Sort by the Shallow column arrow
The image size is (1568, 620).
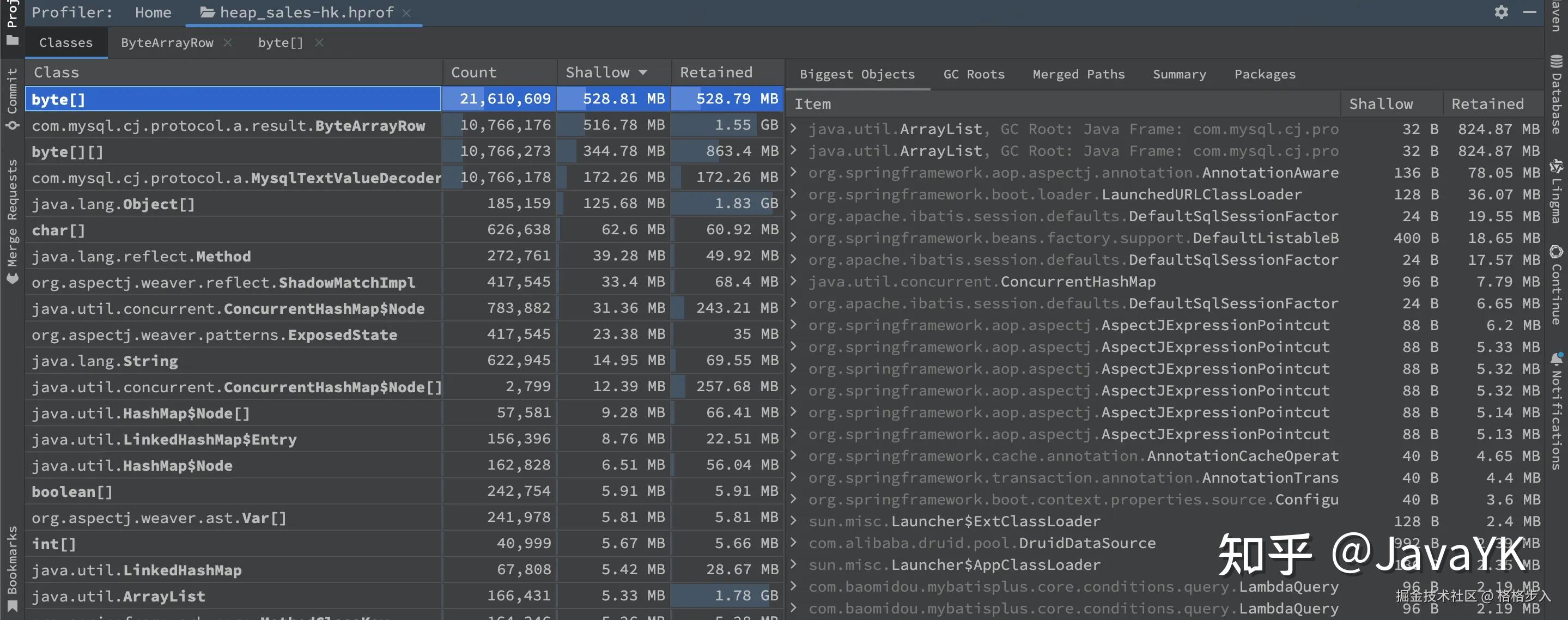(x=643, y=72)
